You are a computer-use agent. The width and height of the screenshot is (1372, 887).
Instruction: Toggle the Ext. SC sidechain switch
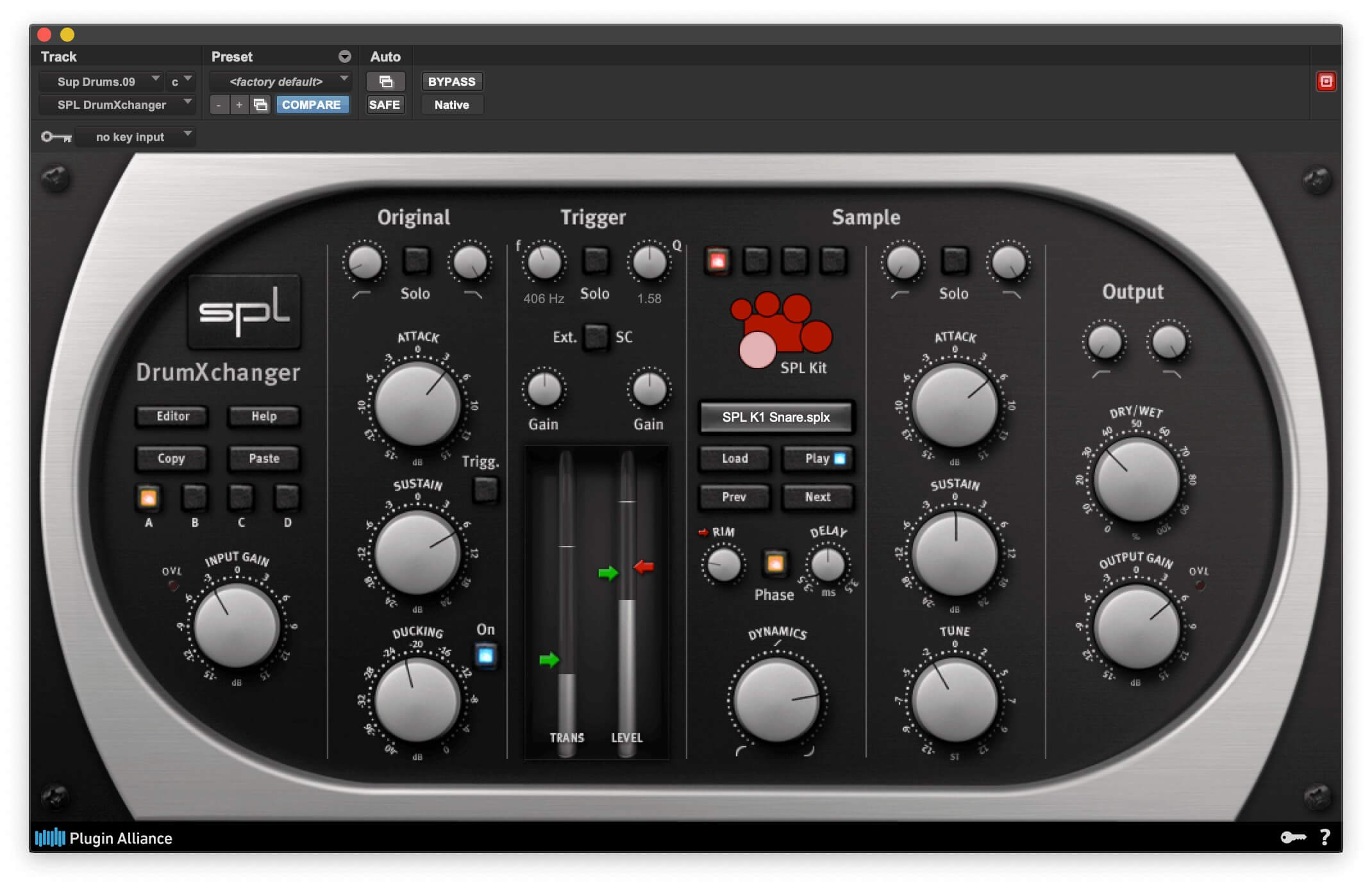click(x=596, y=337)
